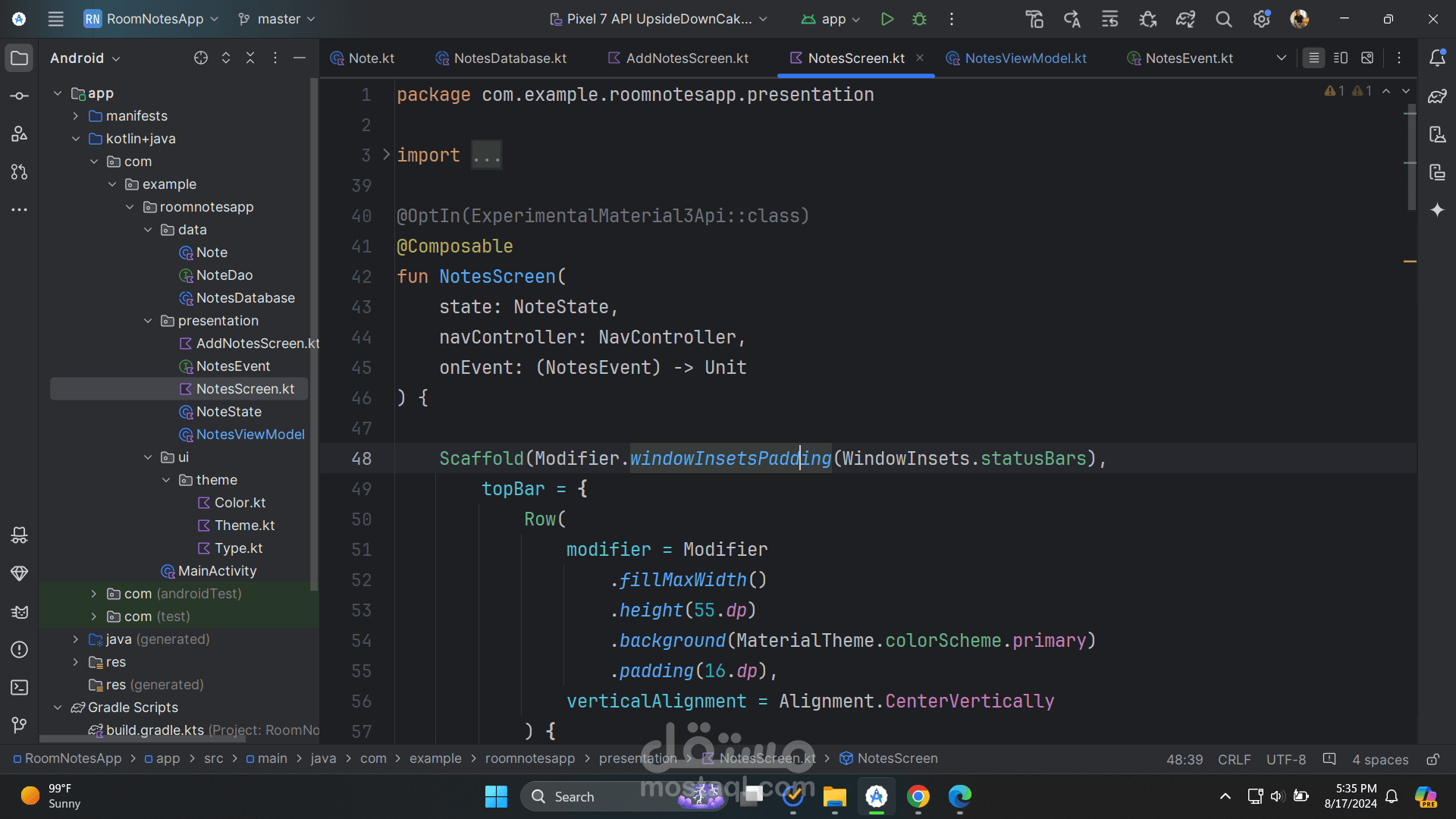
Task: Open IDE settings gear icon
Action: 1261,19
